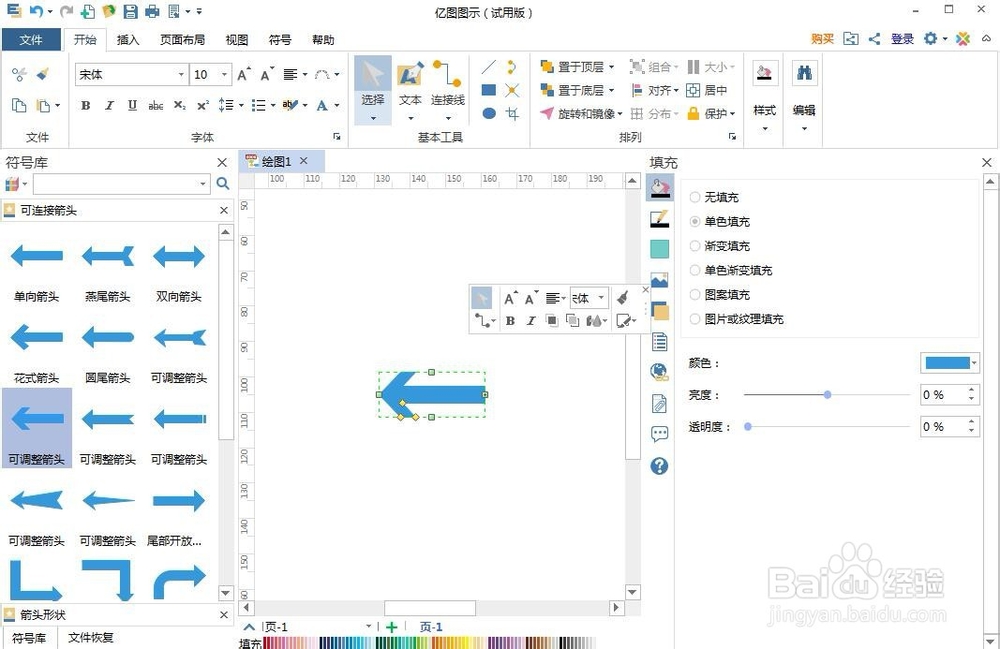The image size is (1000, 649).
Task: Click the ellipse drawing tool
Action: (x=488, y=111)
